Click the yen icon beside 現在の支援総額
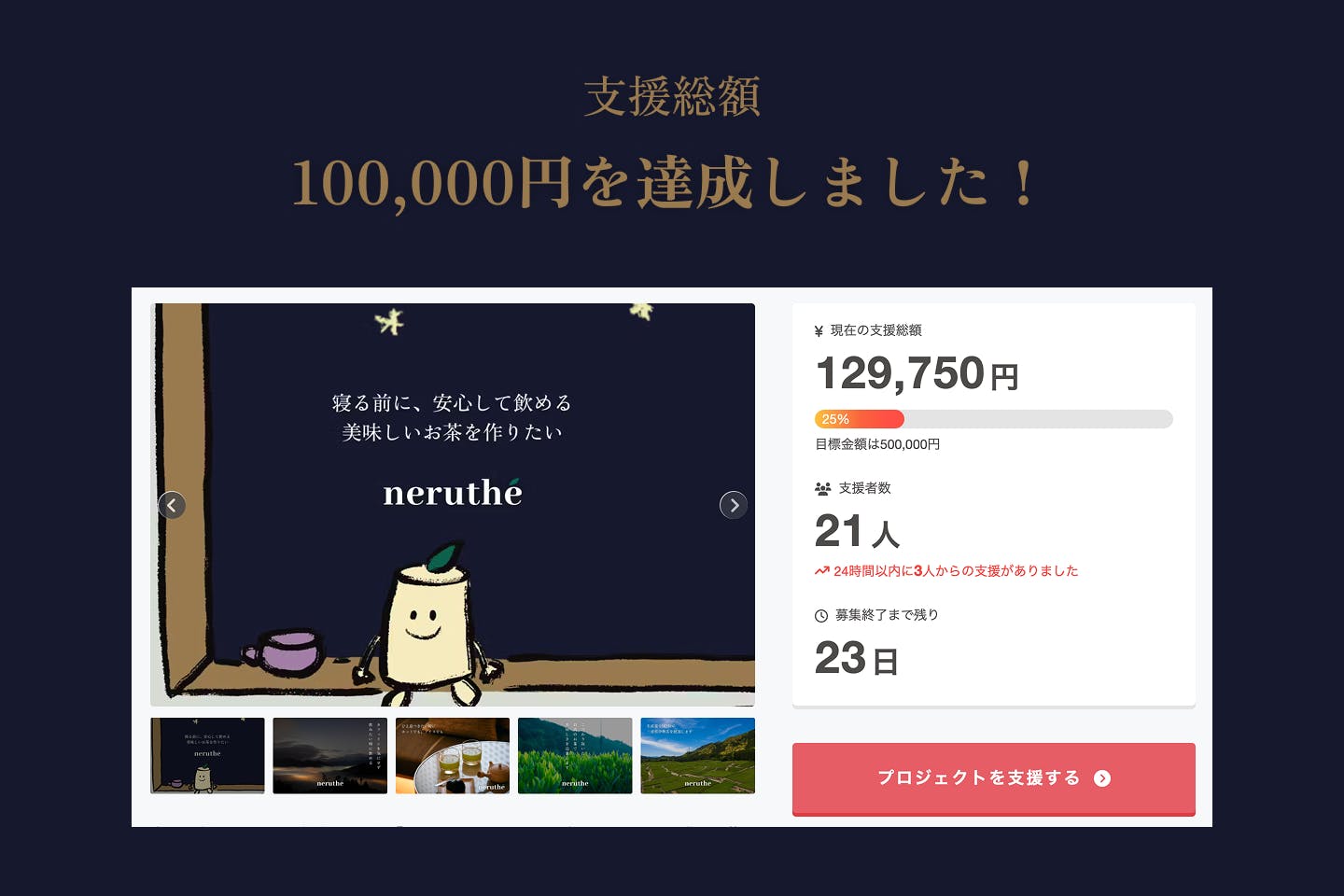The height and width of the screenshot is (896, 1344). 819,331
